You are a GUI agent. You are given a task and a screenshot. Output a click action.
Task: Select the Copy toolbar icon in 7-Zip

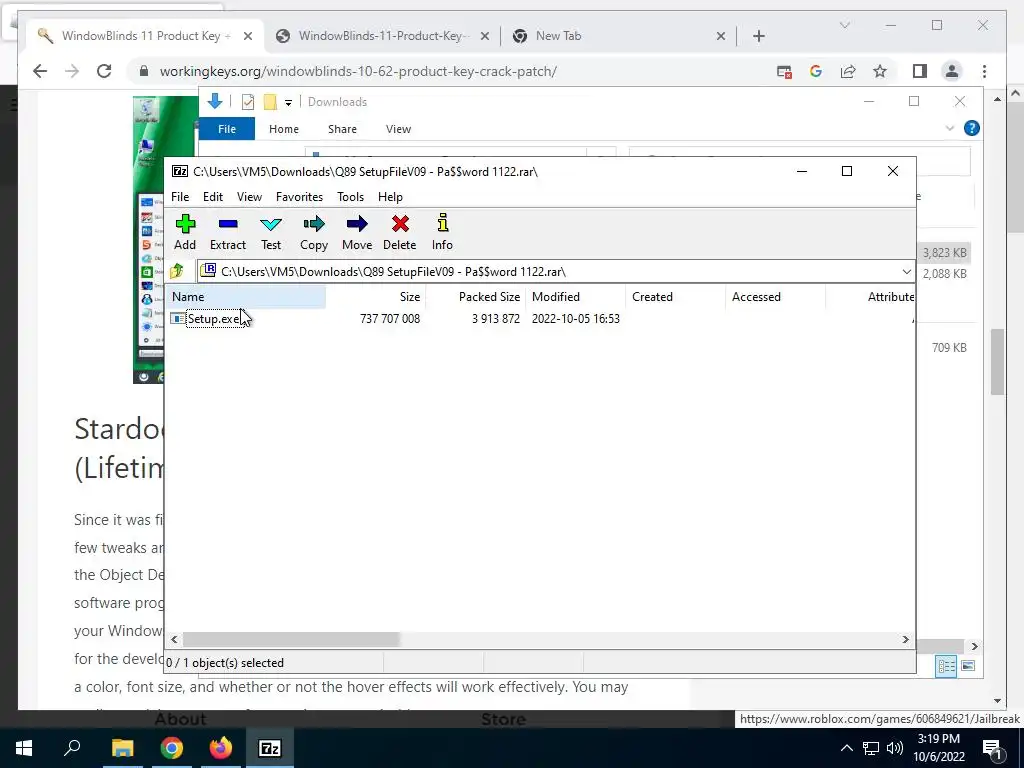coord(313,232)
